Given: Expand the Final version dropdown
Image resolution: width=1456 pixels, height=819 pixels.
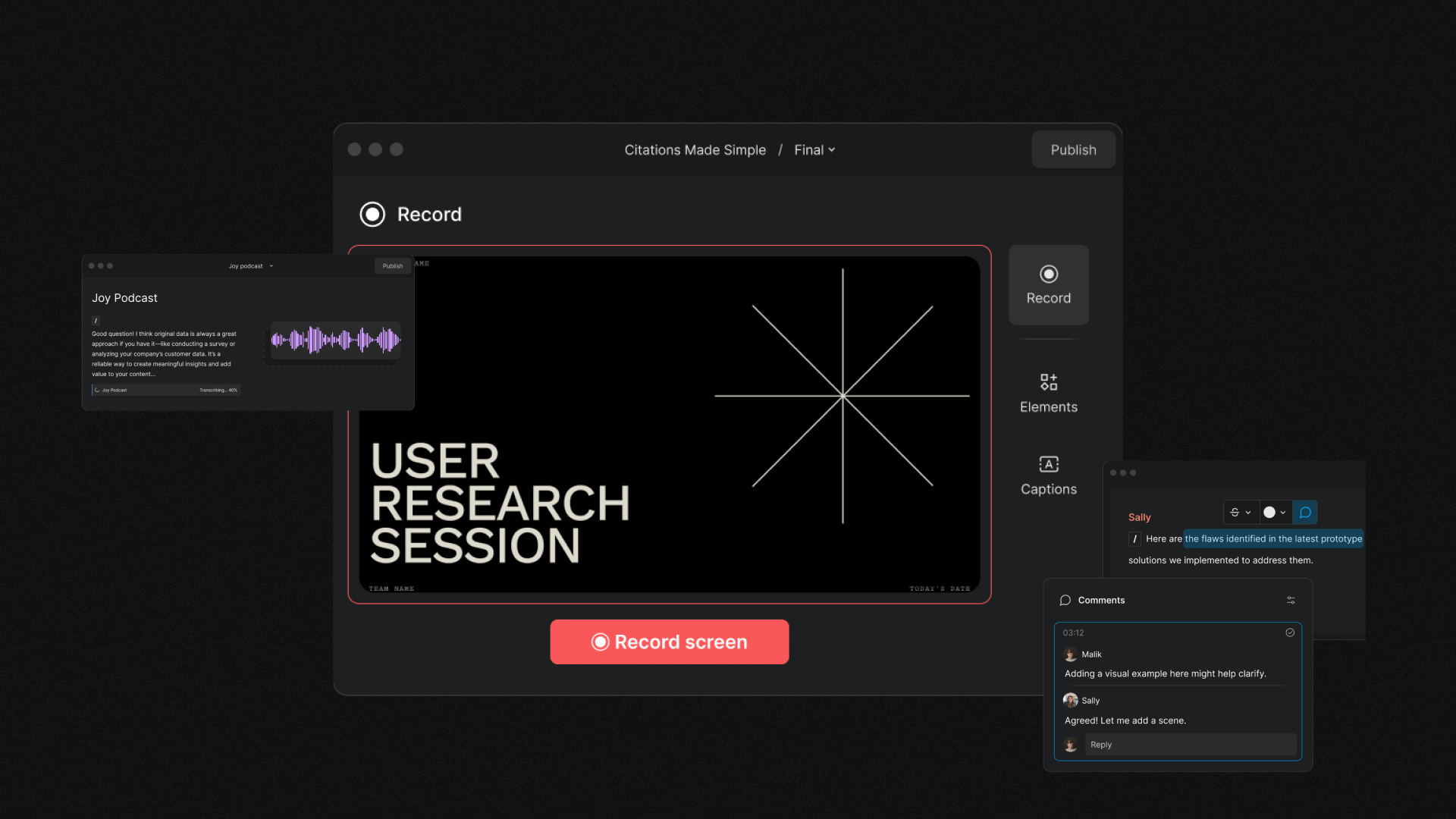Looking at the screenshot, I should point(814,150).
